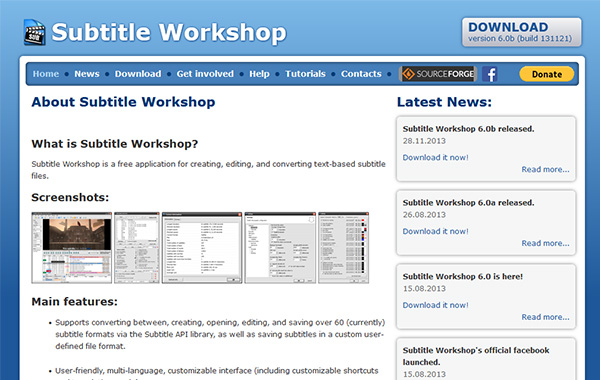This screenshot has height=380, width=600.
Task: Click the yellow Donate button
Action: click(x=546, y=74)
